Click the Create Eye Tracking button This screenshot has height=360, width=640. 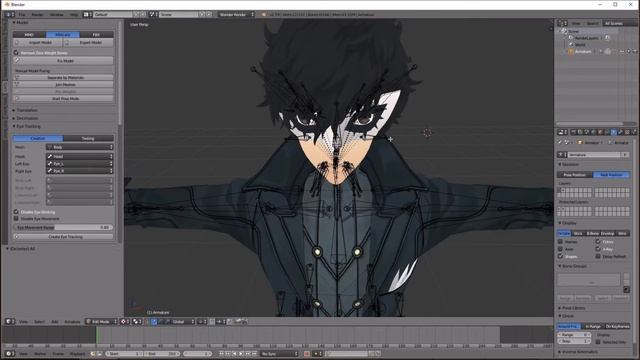[63, 237]
